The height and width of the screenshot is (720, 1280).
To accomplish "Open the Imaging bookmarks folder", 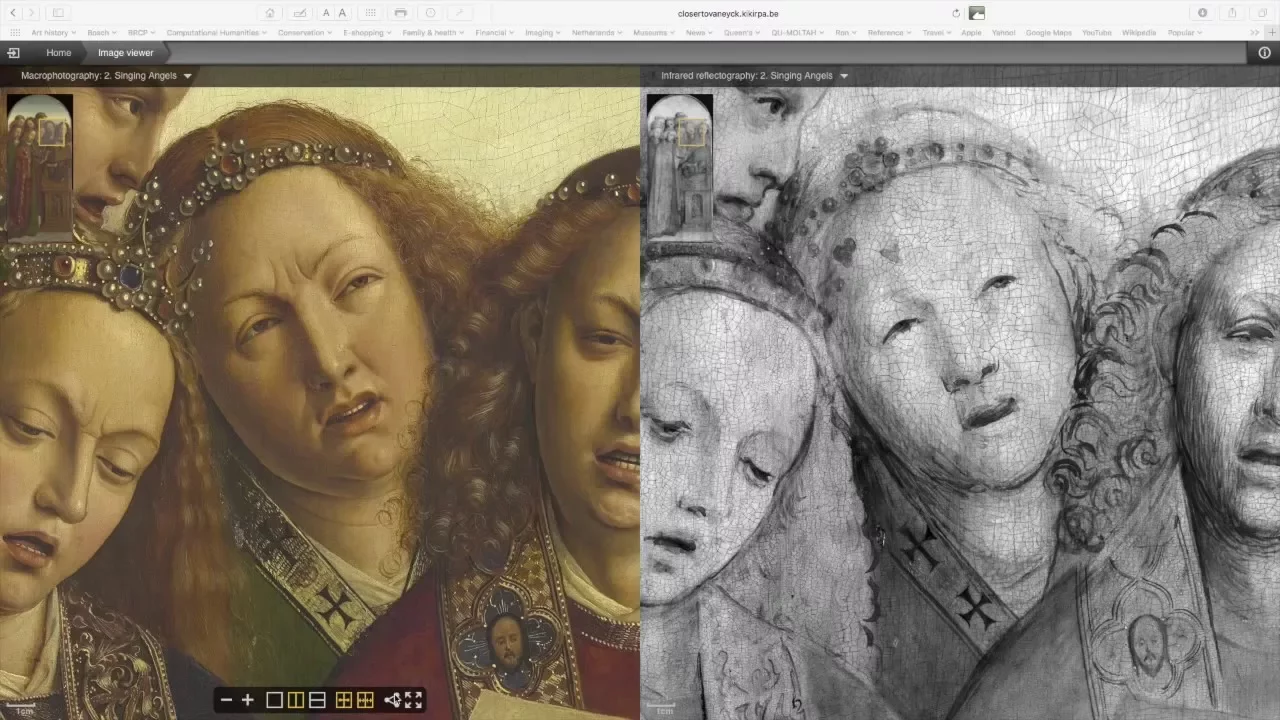I will (x=543, y=33).
